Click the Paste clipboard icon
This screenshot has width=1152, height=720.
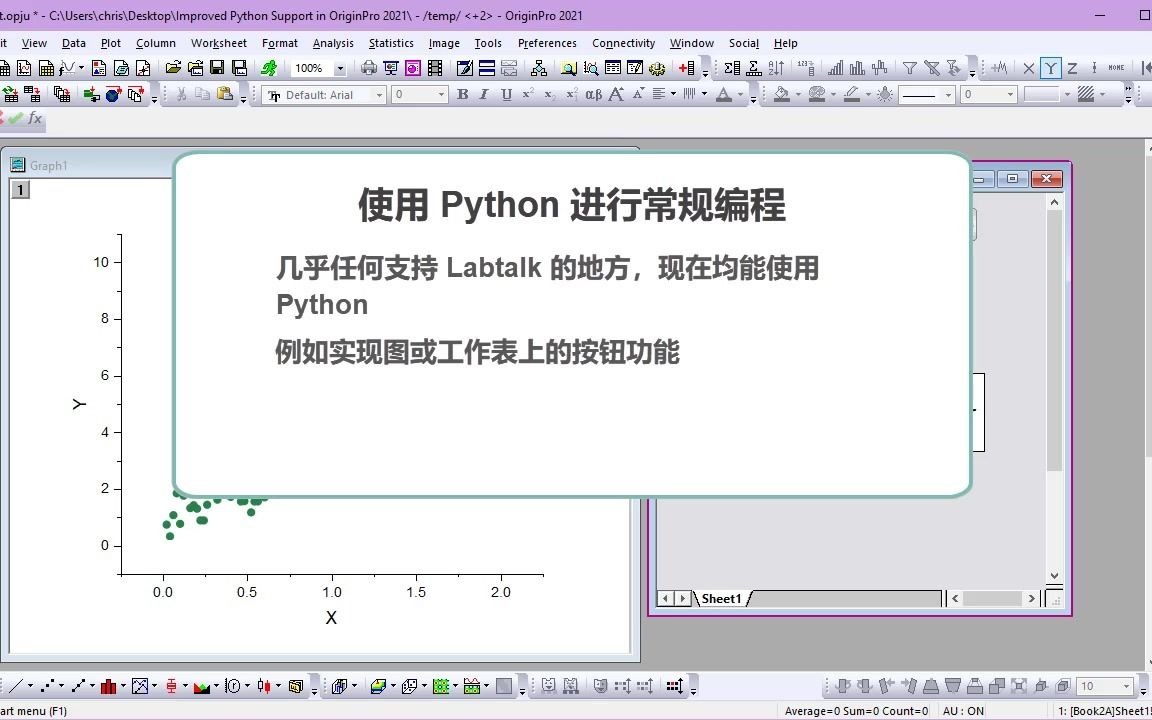pos(224,94)
